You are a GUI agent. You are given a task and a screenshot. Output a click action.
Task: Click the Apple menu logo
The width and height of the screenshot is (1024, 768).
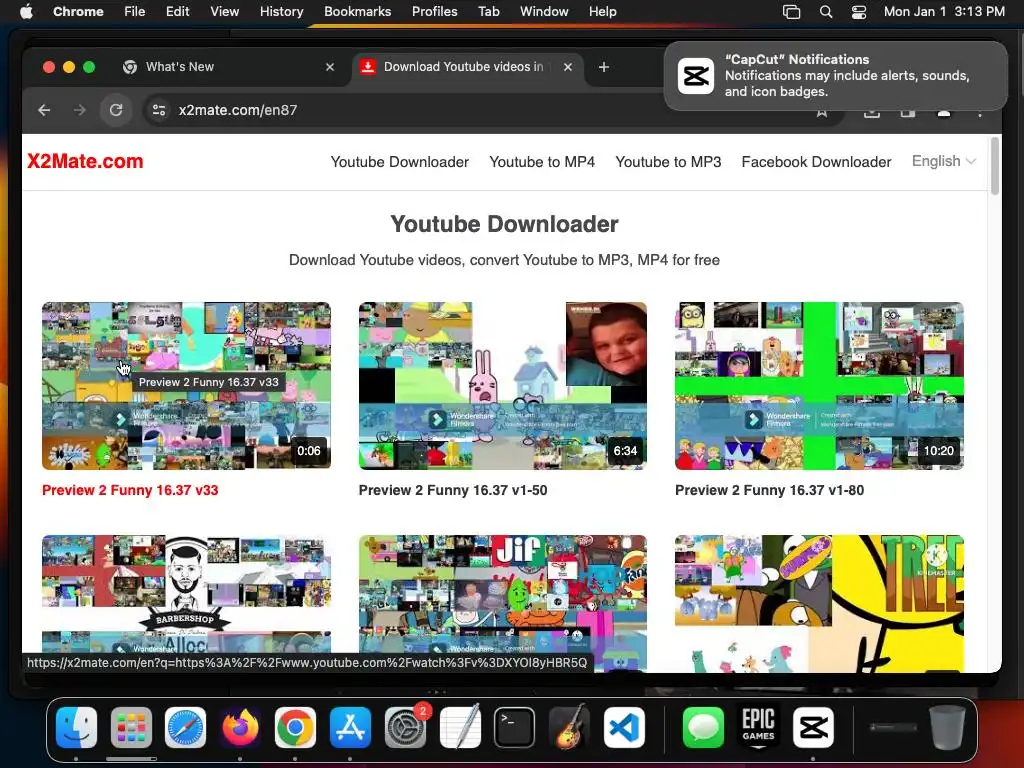click(26, 11)
